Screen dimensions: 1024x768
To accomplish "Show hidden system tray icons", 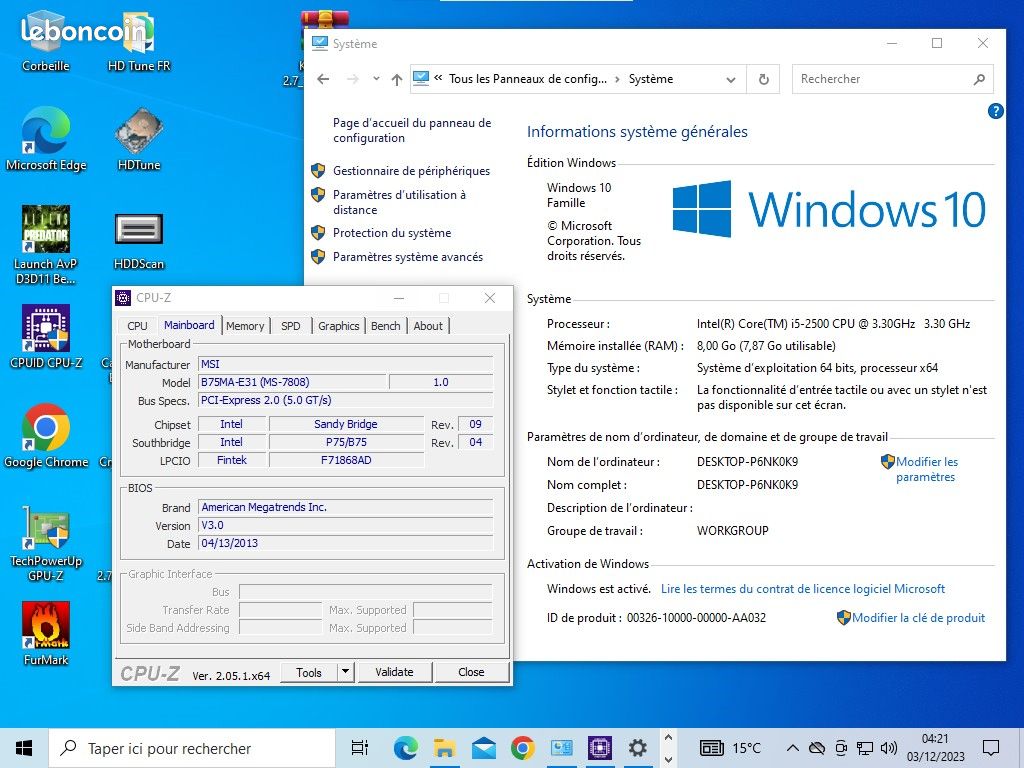I will [x=792, y=748].
